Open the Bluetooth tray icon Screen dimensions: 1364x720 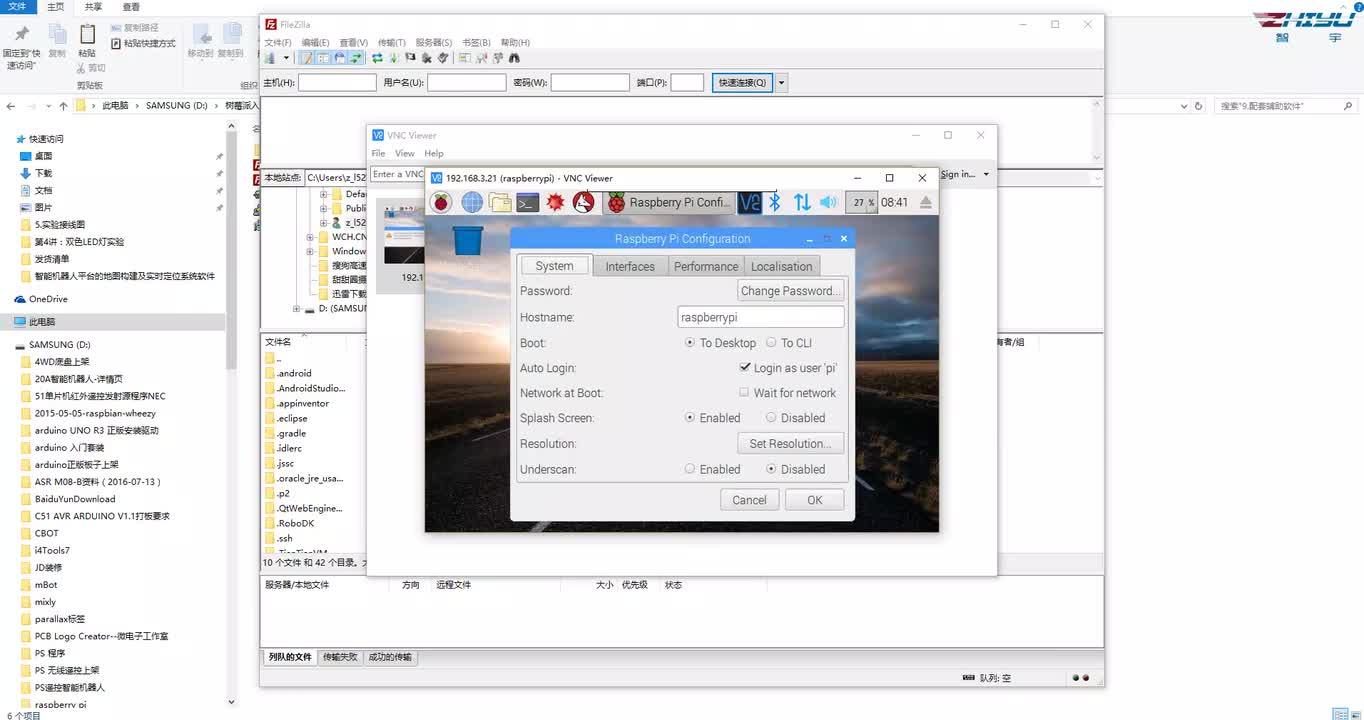point(774,202)
